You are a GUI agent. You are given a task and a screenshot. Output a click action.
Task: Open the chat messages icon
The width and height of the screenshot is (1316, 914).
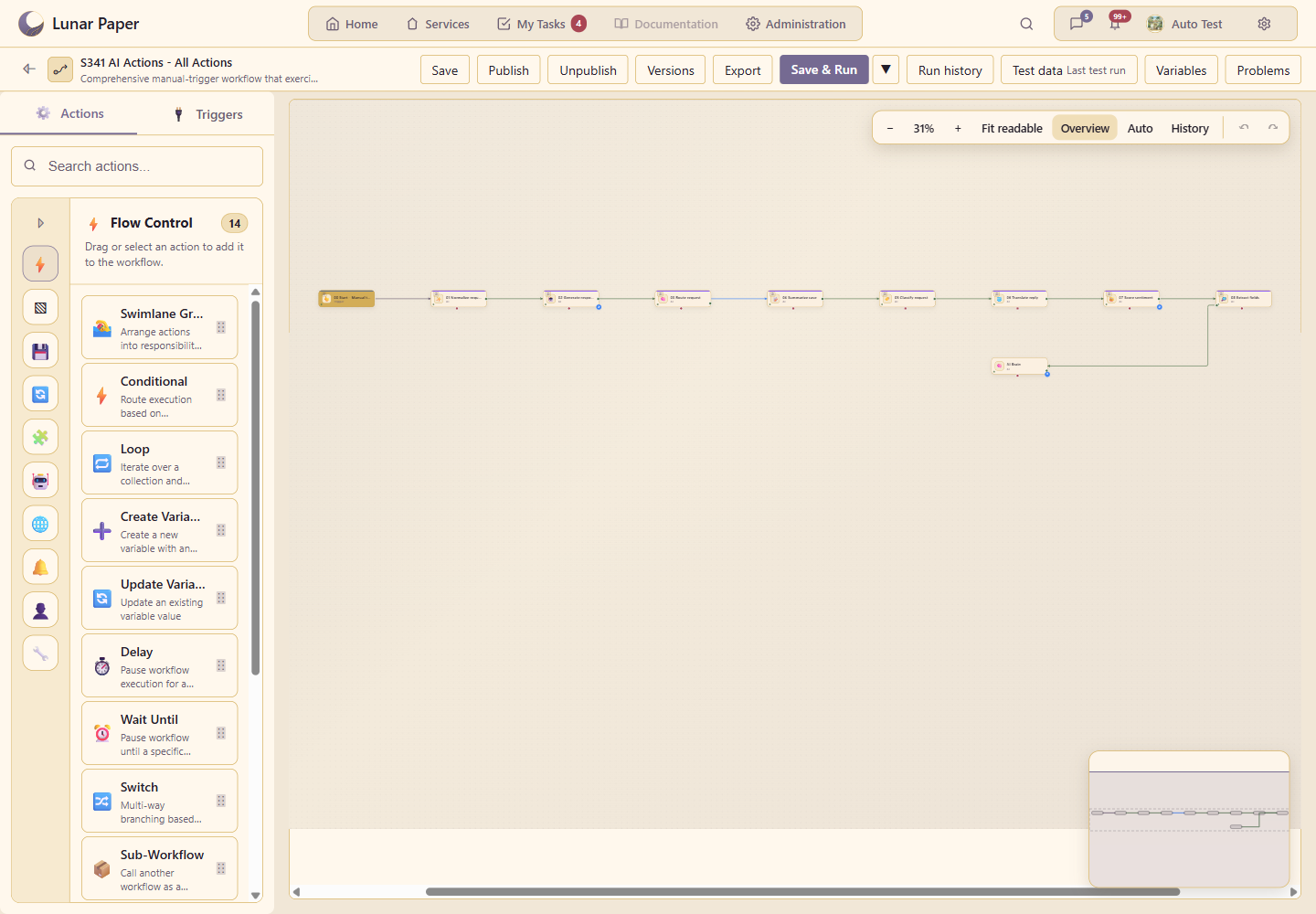pos(1077,24)
